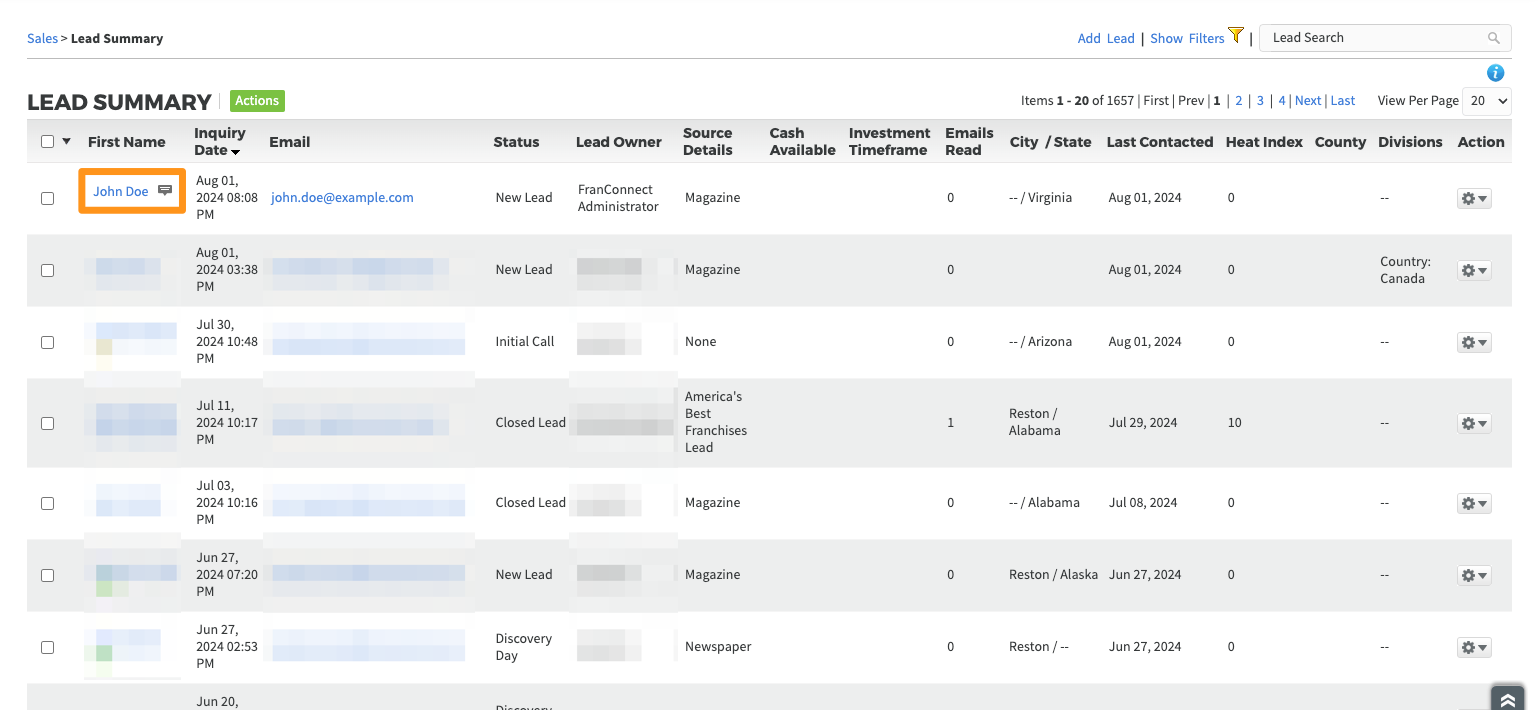The height and width of the screenshot is (710, 1539).
Task: Open gear action menu for Newspaper row
Action: coord(1474,647)
